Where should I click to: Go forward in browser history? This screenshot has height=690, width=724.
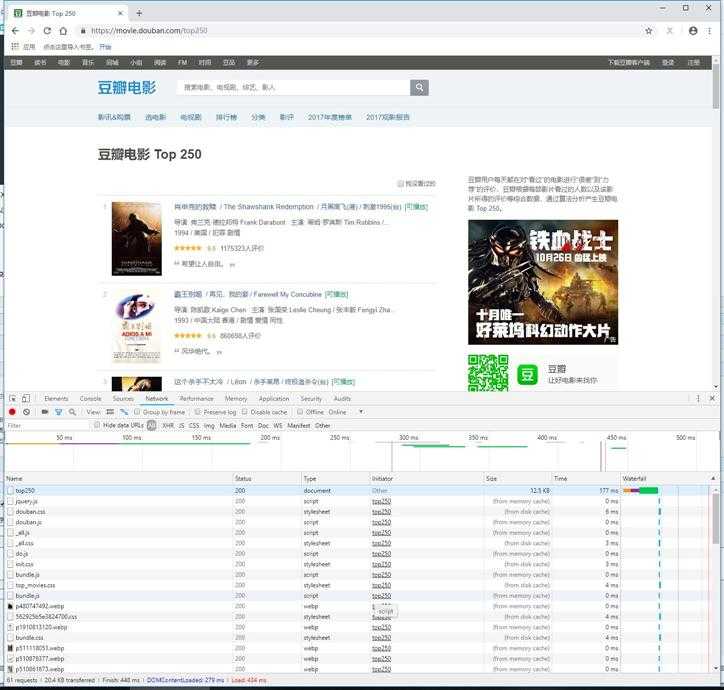pyautogui.click(x=31, y=31)
